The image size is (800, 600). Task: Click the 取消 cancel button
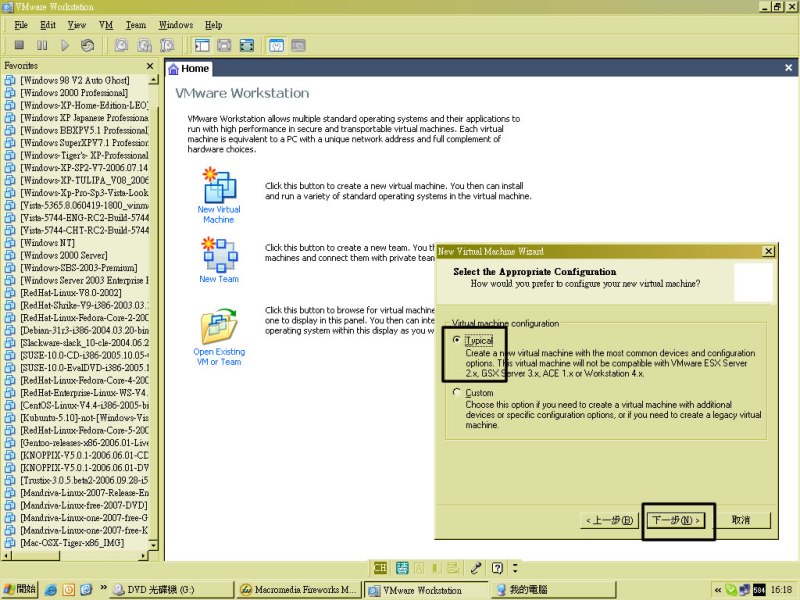[740, 520]
